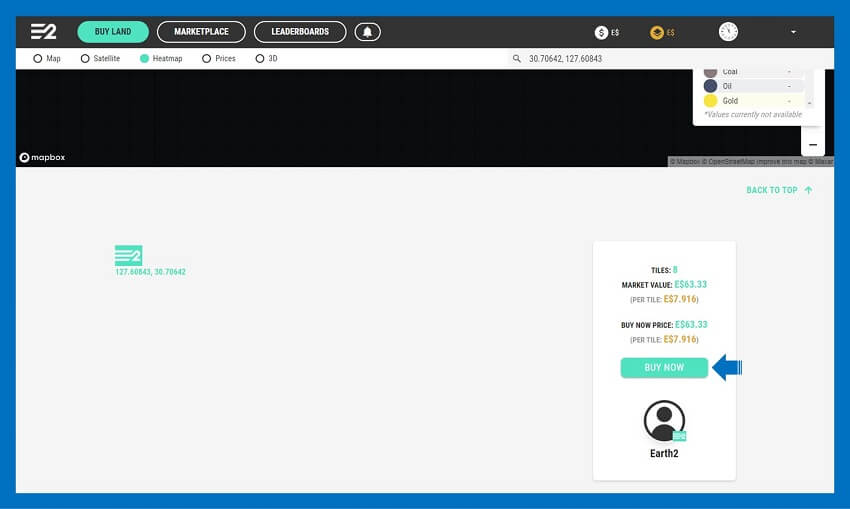Click the Gold row label in legend
Viewport: 850px width, 509px height.
[x=730, y=101]
